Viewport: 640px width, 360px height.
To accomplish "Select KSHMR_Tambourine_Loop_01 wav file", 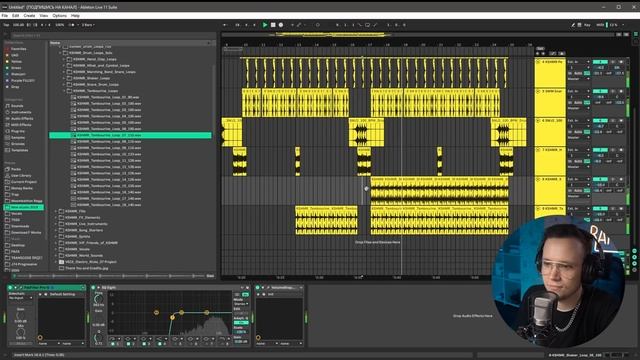I will pyautogui.click(x=108, y=97).
